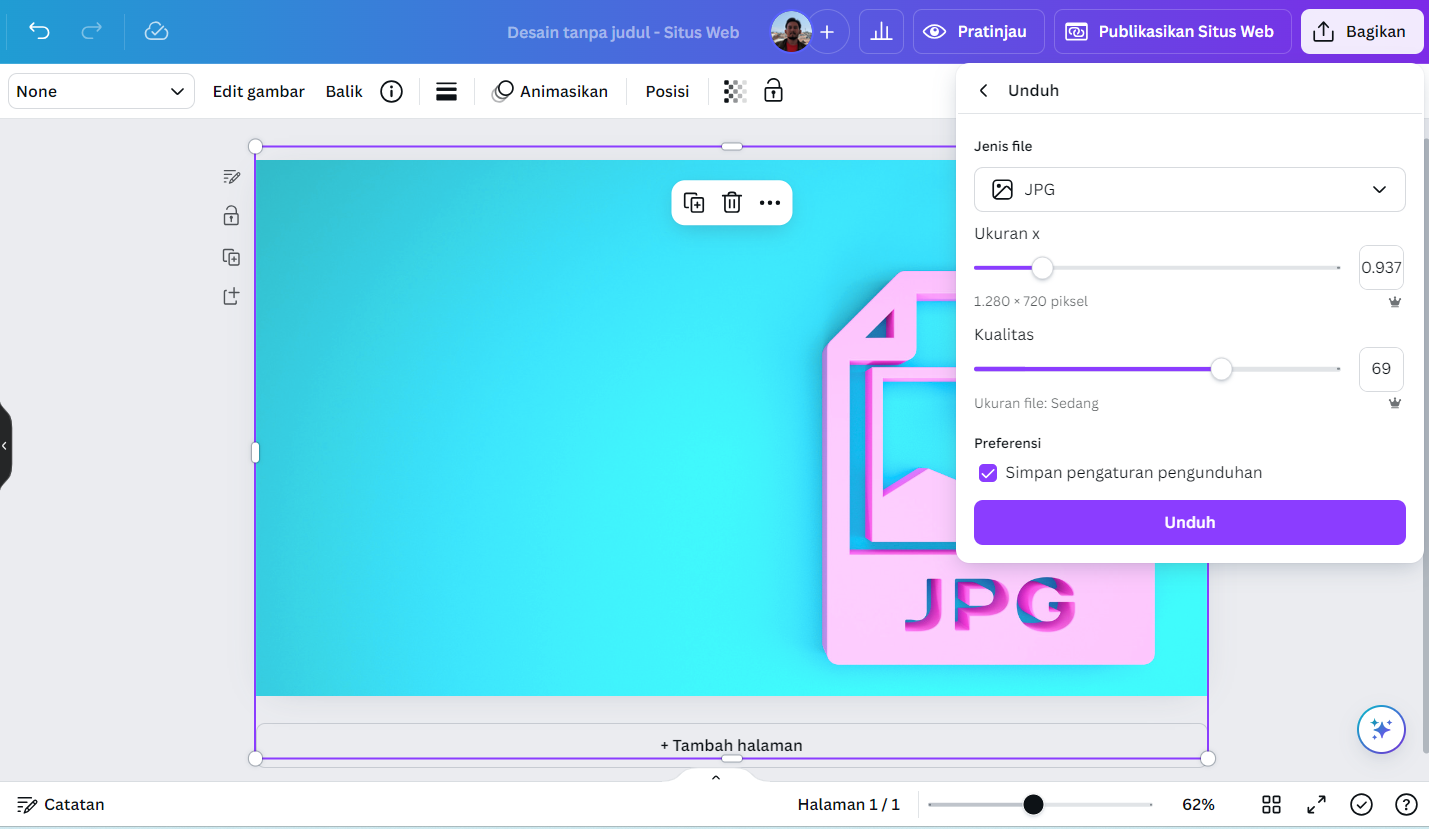Open the Posisi panel

coord(667,92)
